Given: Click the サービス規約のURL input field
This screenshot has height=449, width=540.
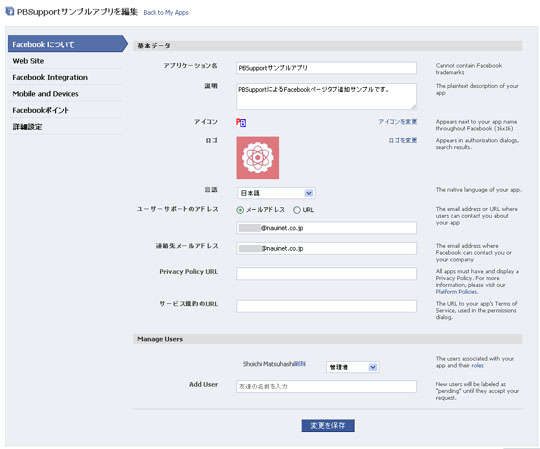Looking at the screenshot, I should coord(326,306).
